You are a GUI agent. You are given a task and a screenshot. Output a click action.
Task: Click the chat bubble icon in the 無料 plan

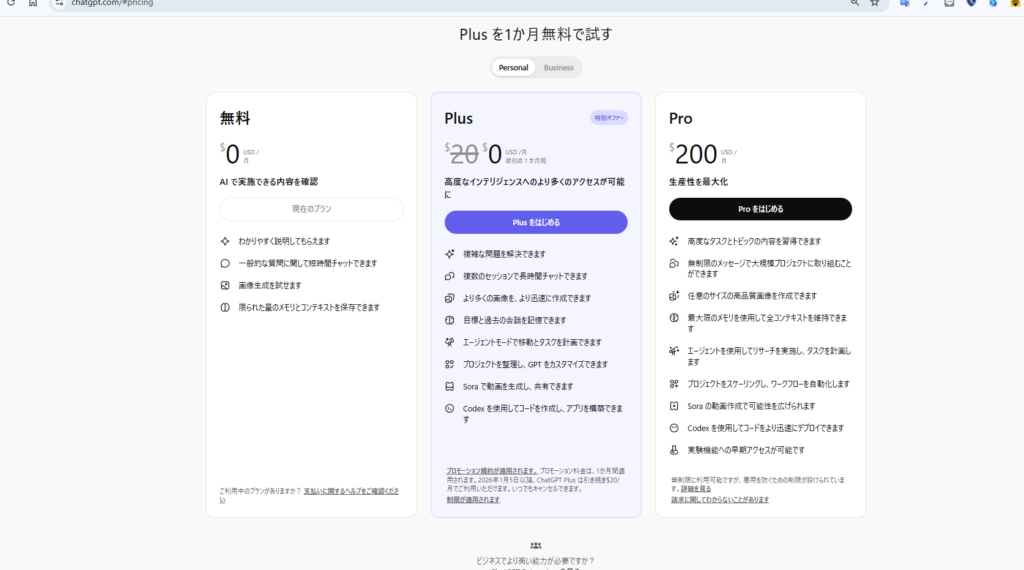[225, 263]
